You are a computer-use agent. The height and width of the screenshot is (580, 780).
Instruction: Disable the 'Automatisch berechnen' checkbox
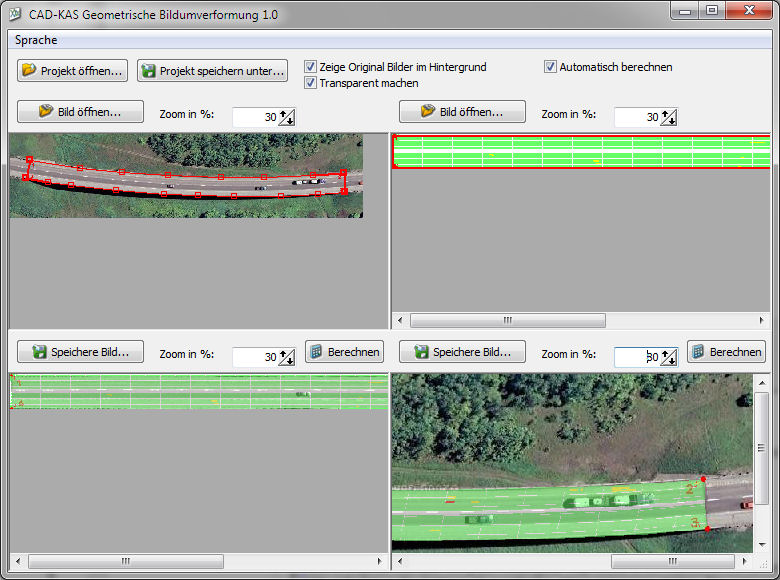pos(551,67)
